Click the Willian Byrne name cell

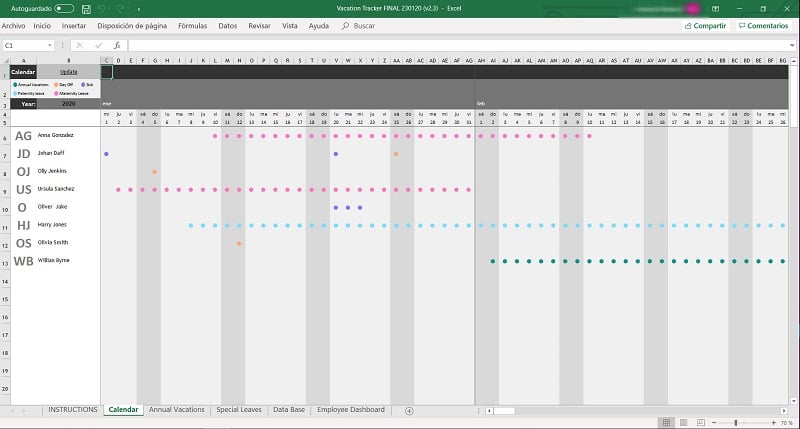coord(54,260)
